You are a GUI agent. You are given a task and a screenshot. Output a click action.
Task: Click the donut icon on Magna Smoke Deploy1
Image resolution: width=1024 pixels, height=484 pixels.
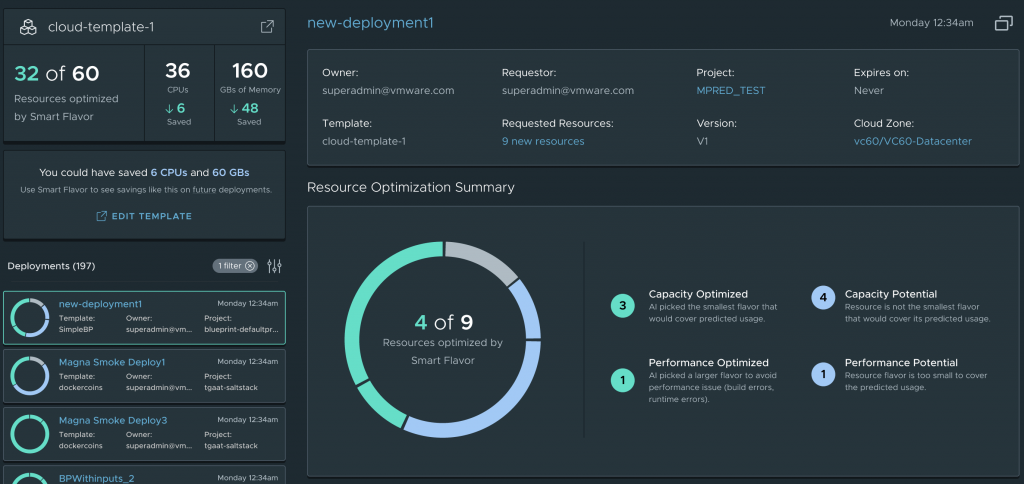tap(29, 375)
